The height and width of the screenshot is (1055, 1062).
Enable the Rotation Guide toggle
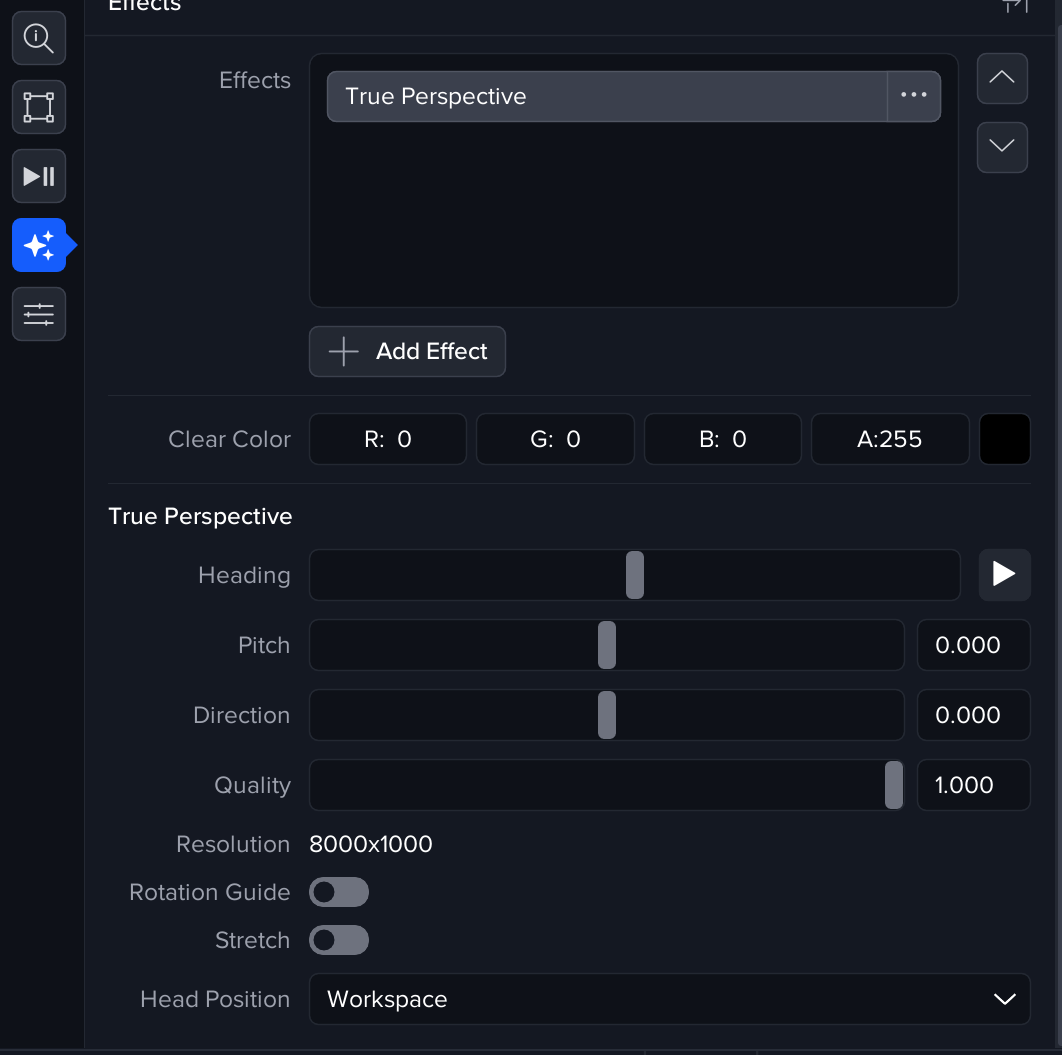tap(339, 892)
